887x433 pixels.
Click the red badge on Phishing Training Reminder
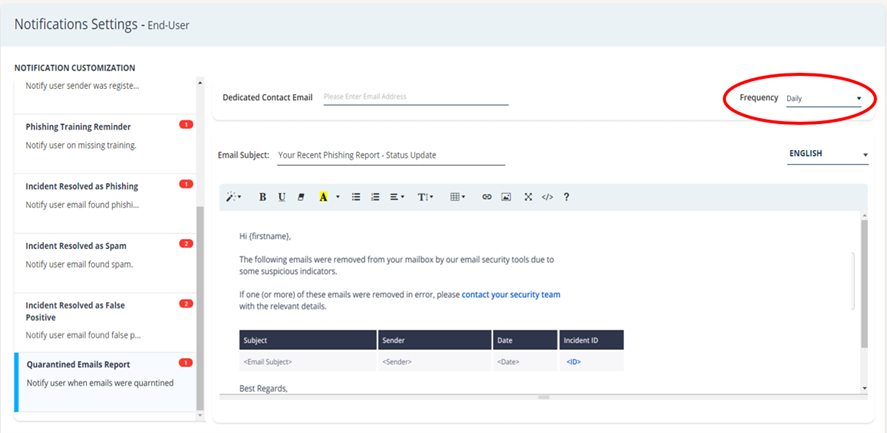(x=186, y=125)
